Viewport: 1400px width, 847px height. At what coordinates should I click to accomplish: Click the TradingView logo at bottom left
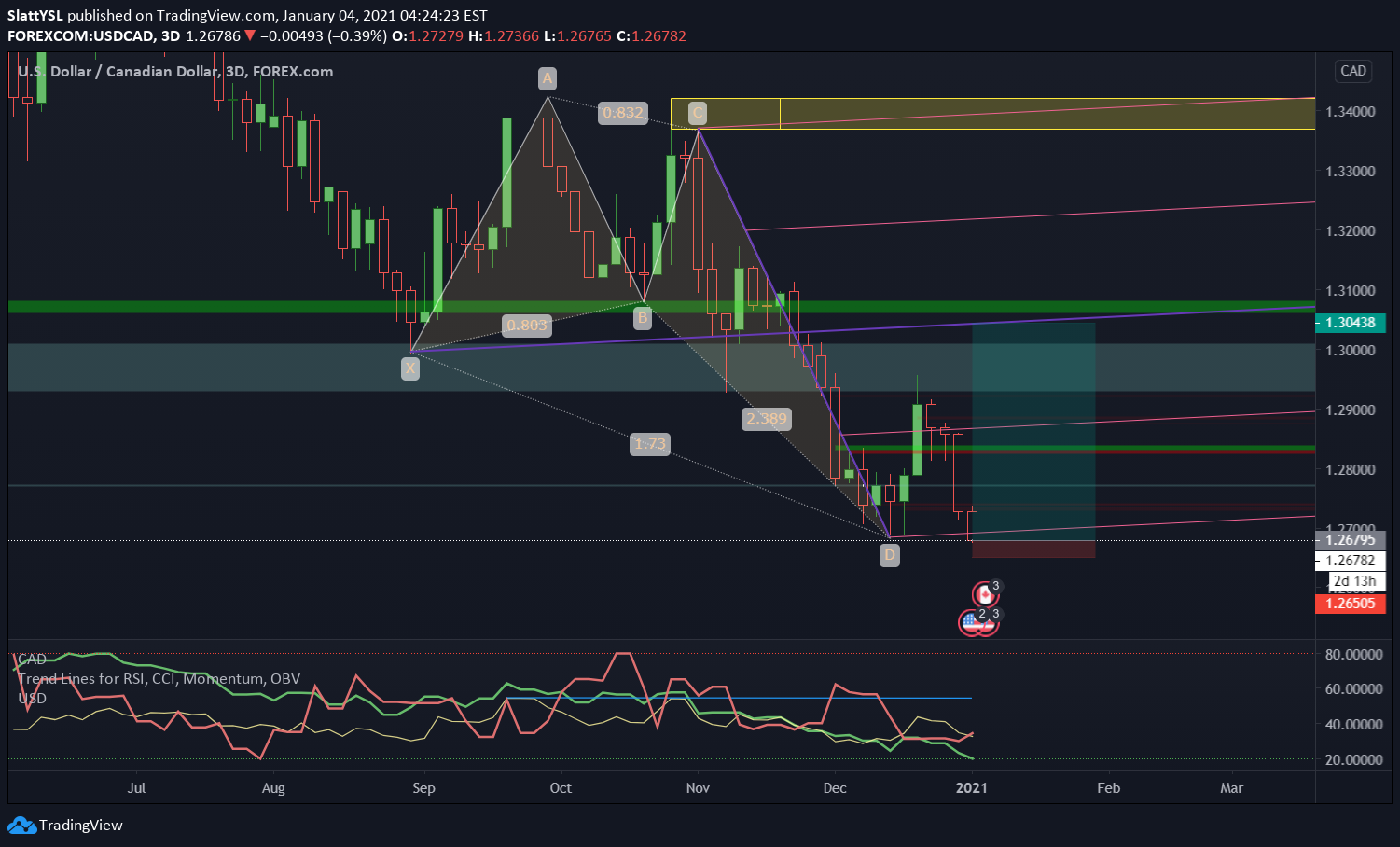65,825
